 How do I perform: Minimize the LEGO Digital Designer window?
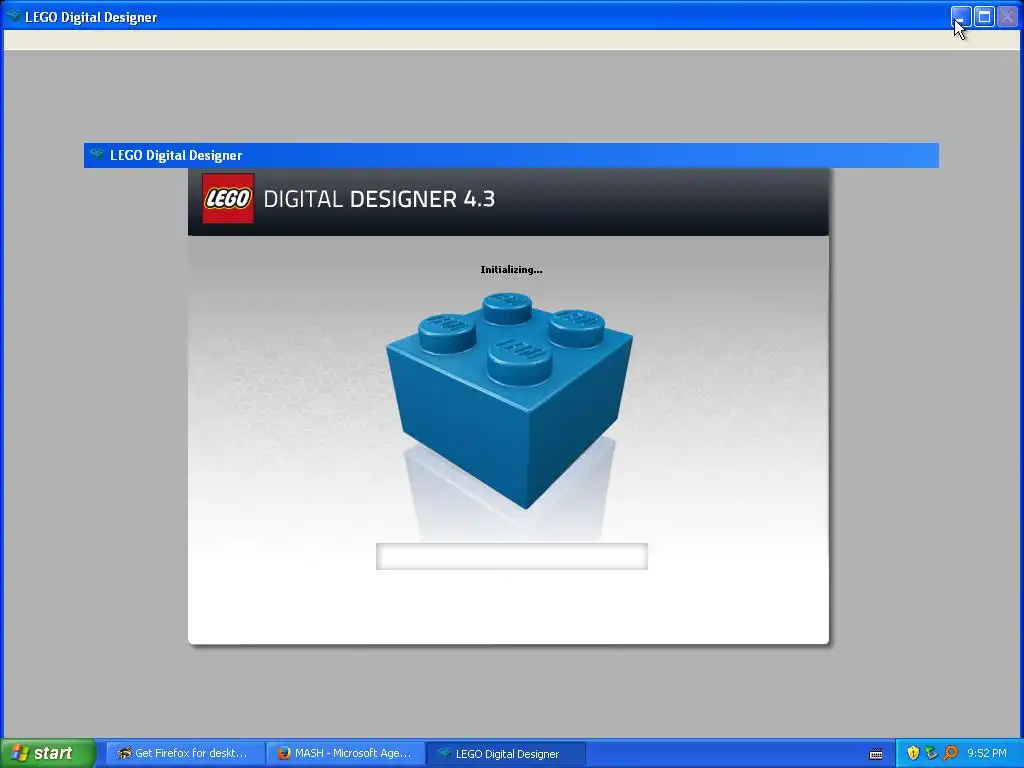coord(961,16)
